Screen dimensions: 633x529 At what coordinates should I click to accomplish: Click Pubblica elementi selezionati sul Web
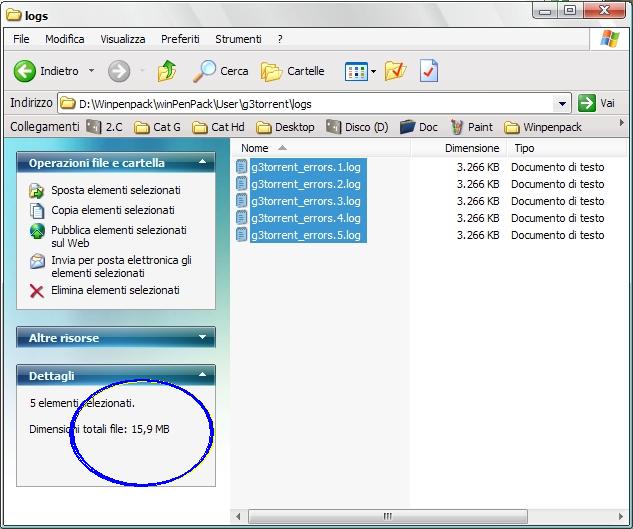tap(119, 236)
